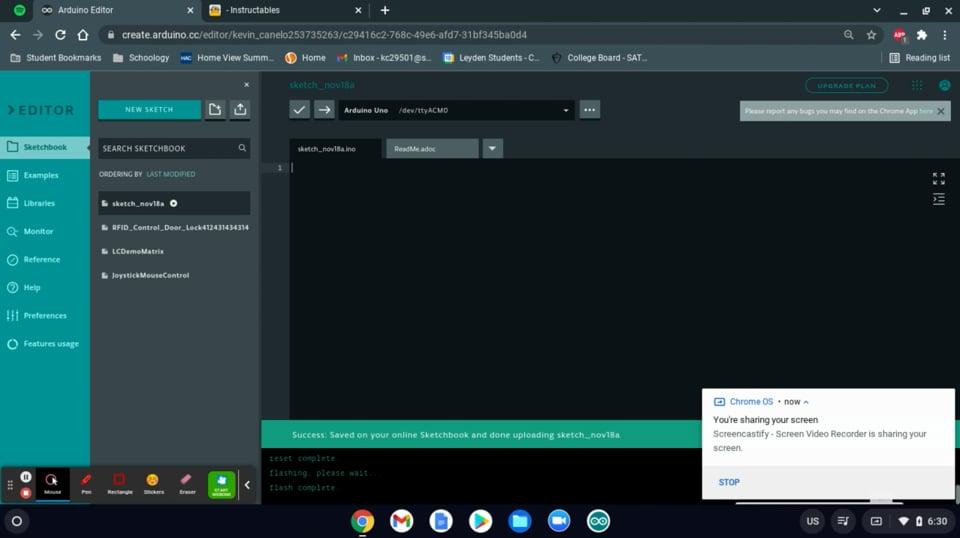Switch to the Instructables browser tab

pos(285,10)
